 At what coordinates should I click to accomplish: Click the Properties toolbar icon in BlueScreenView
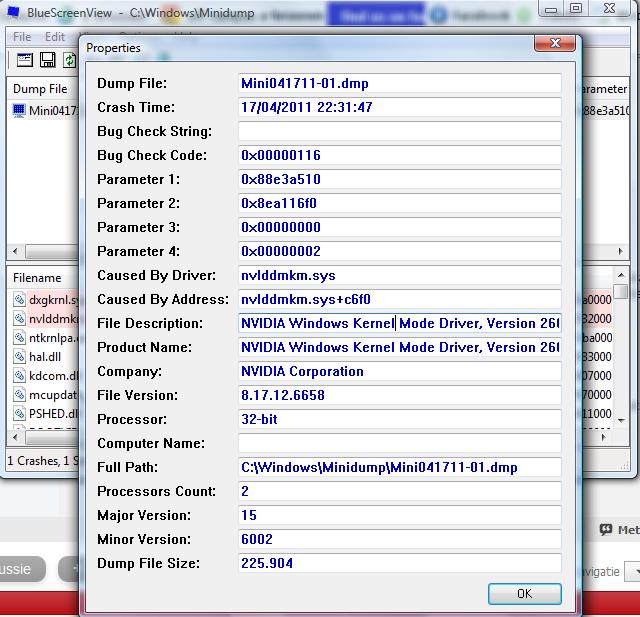pyautogui.click(x=24, y=60)
